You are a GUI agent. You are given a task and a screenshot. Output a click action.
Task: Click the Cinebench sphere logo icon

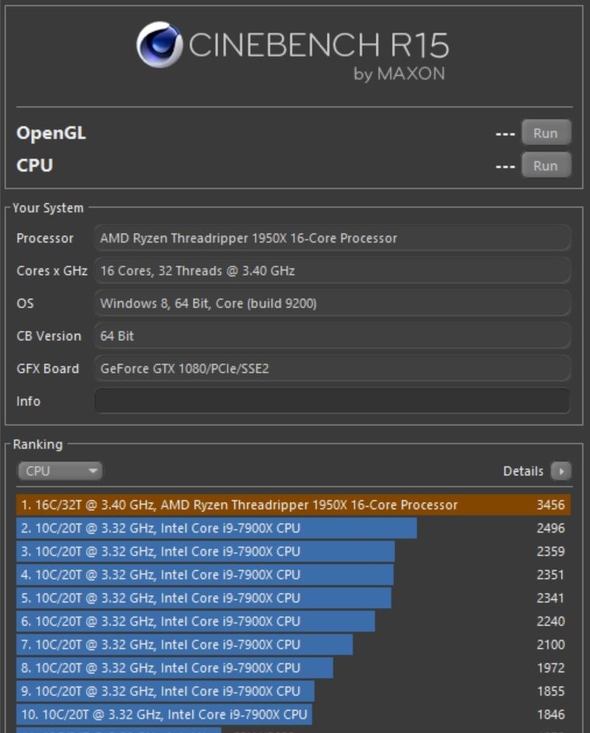click(159, 44)
